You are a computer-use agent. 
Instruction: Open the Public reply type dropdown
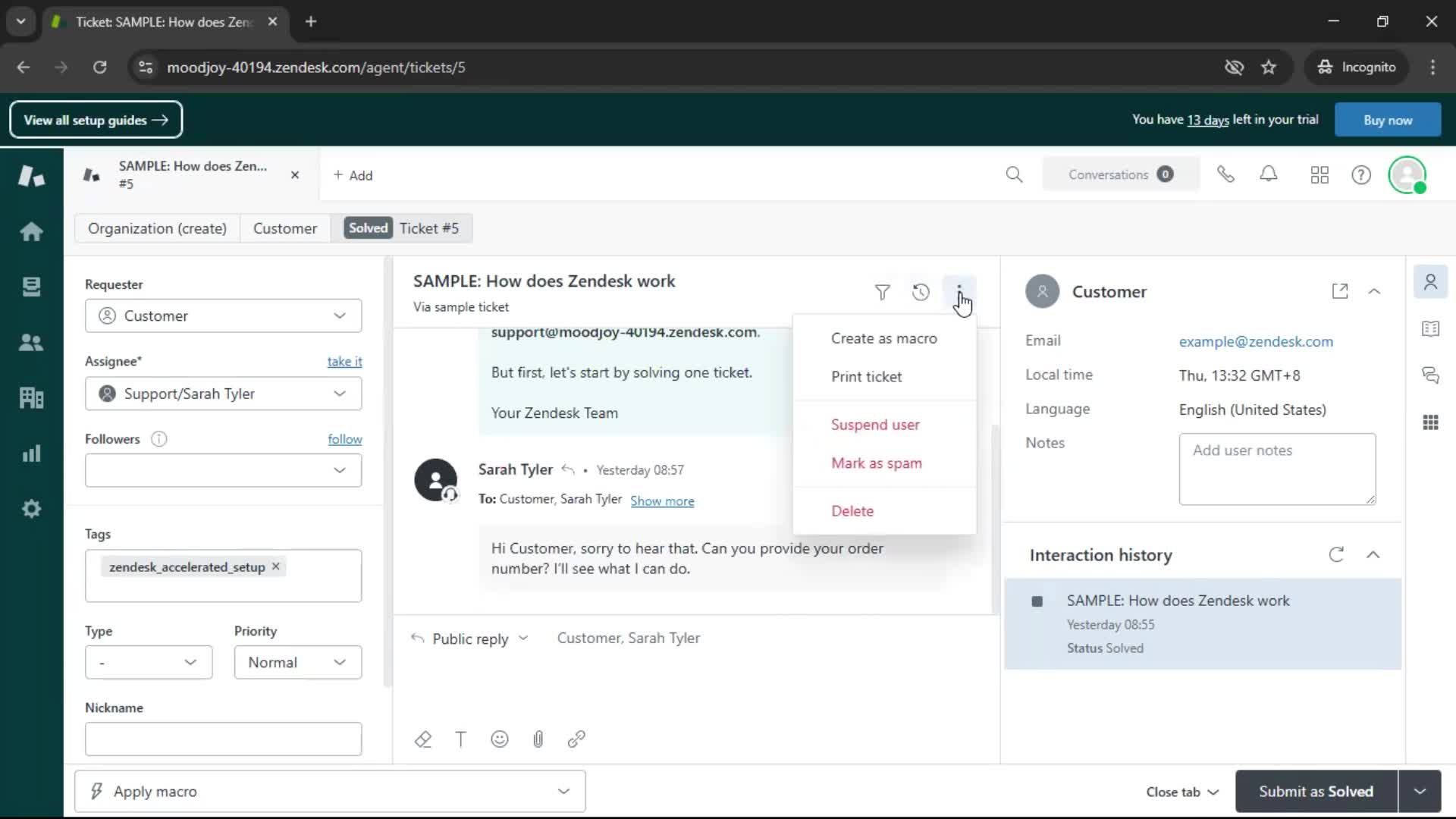[470, 639]
